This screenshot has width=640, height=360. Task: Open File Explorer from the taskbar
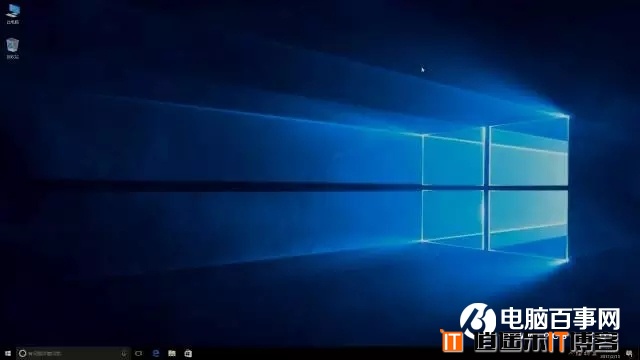(172, 353)
